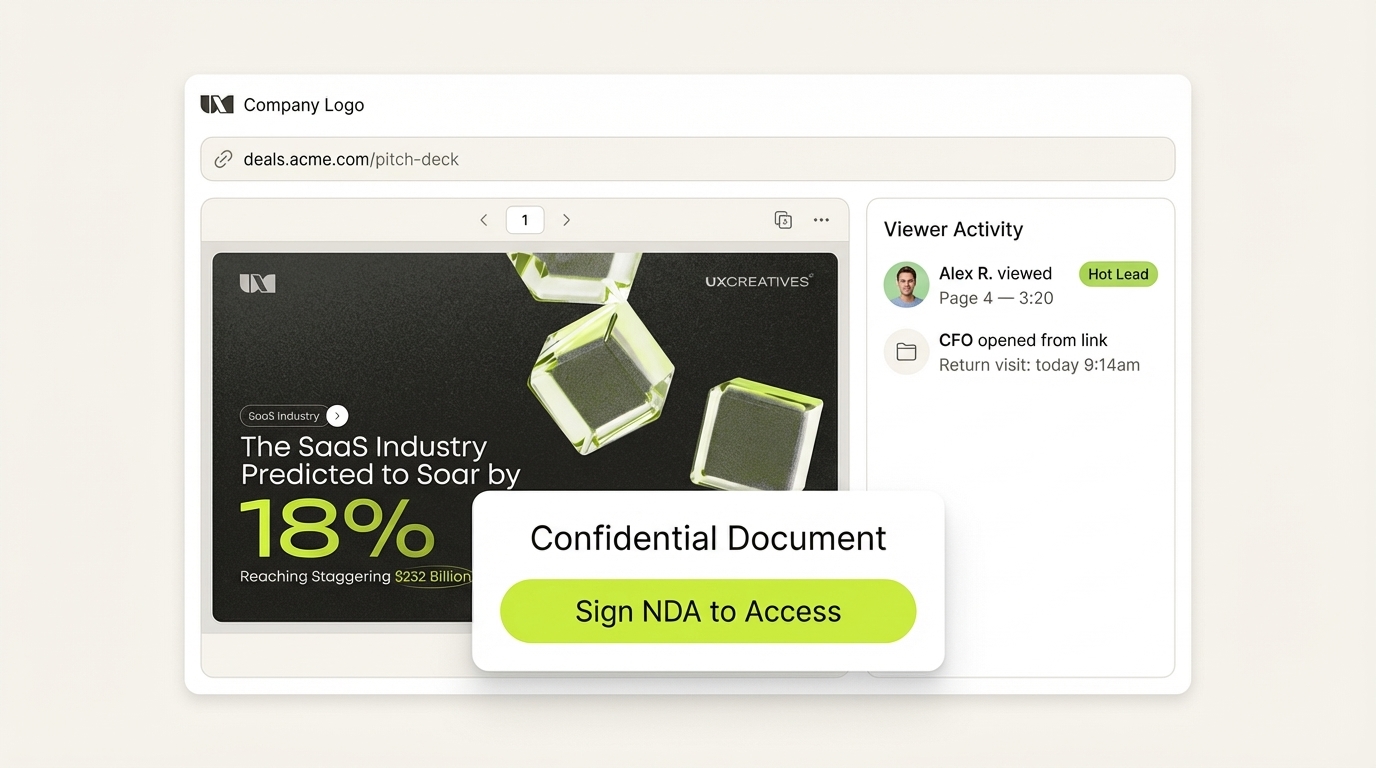The height and width of the screenshot is (768, 1376).
Task: Go back using the left page chevron
Action: pos(483,219)
